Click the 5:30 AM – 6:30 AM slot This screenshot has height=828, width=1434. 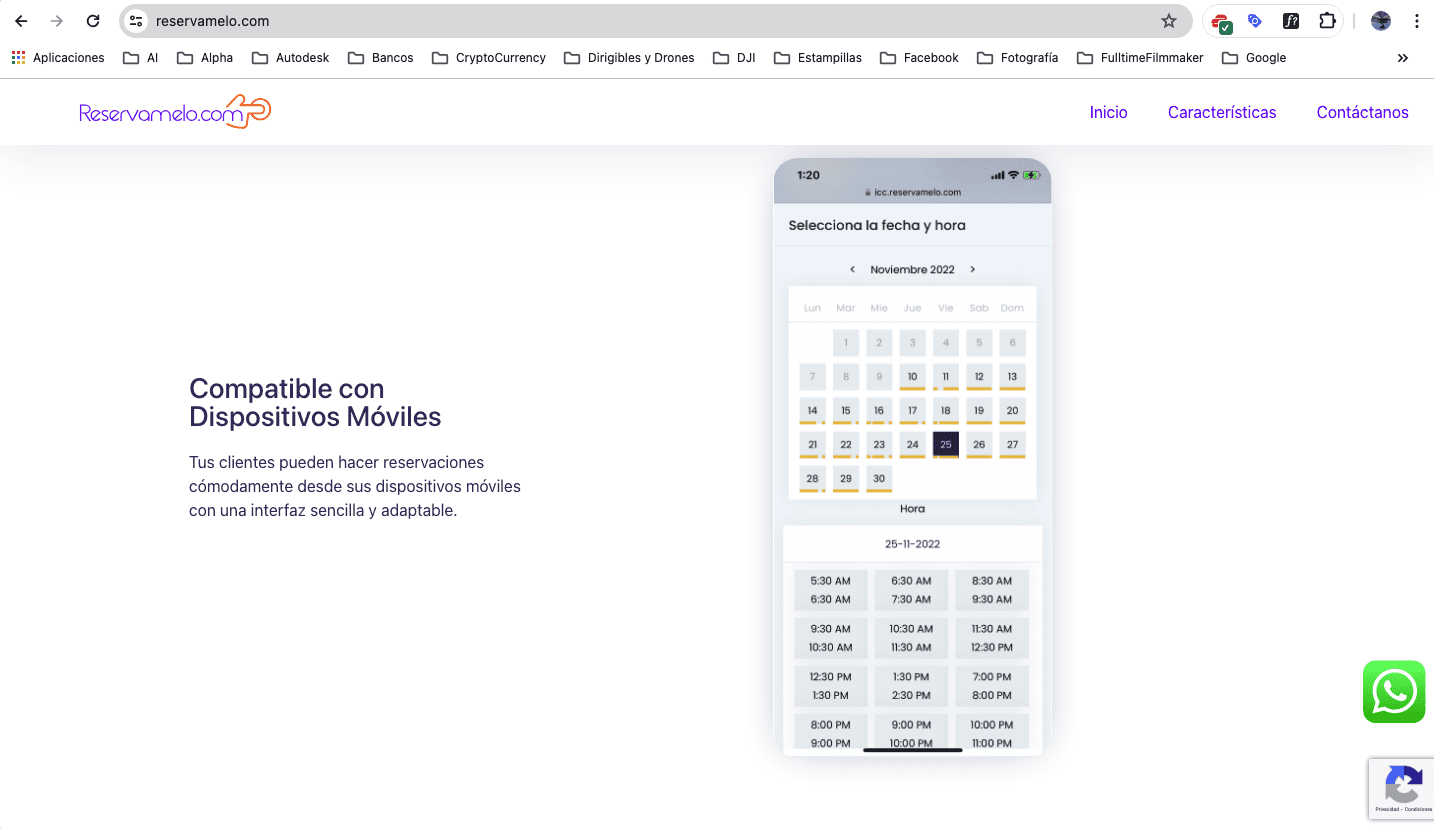(830, 590)
